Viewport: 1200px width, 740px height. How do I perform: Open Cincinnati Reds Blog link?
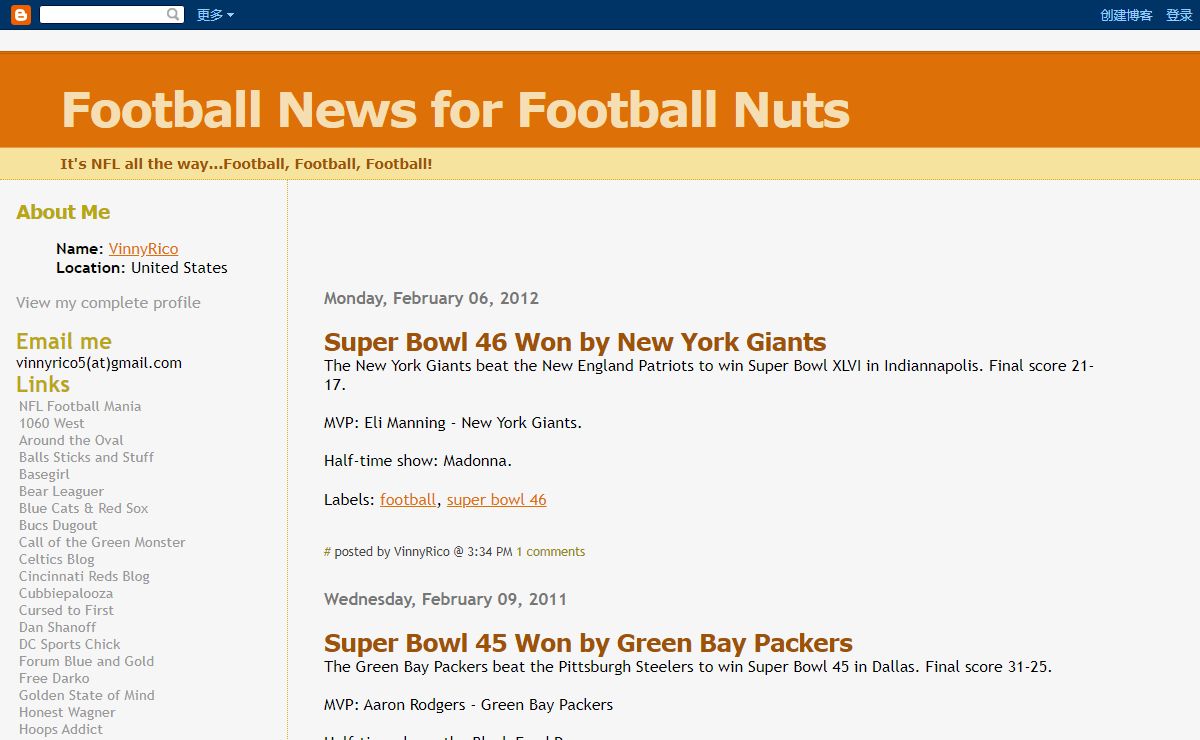coord(84,576)
